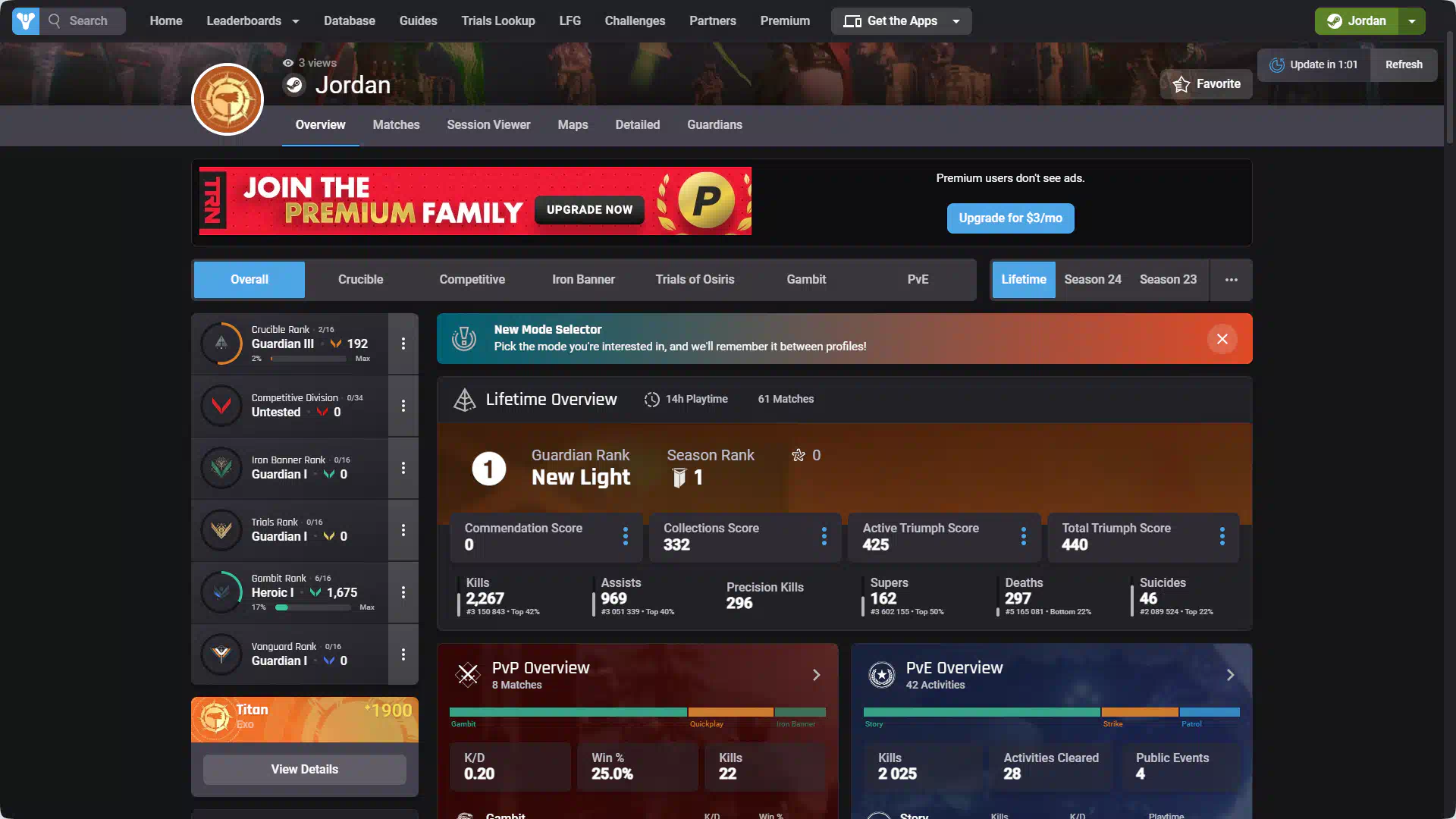
Task: Click the Titan emblem avatar image
Action: click(x=227, y=99)
